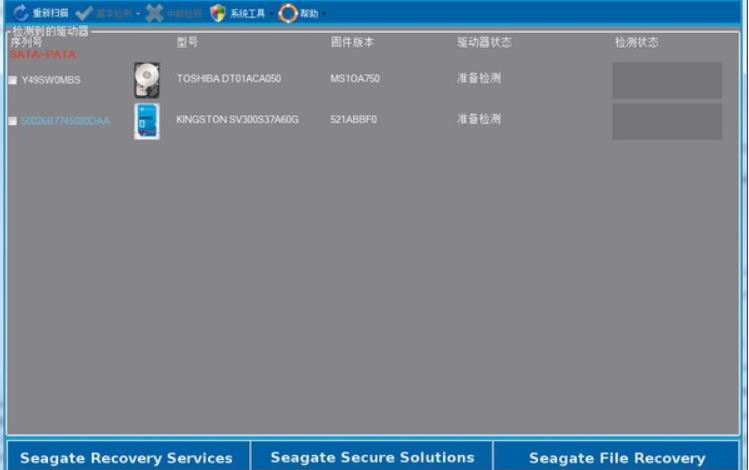Click the basic tests checkmark icon
The width and height of the screenshot is (749, 470).
click(84, 13)
